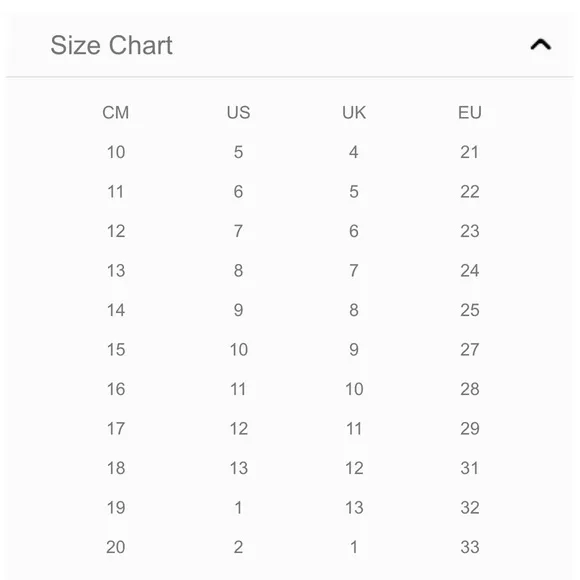Click CM value 10 in first row
Screen dimensions: 580x580
(116, 152)
